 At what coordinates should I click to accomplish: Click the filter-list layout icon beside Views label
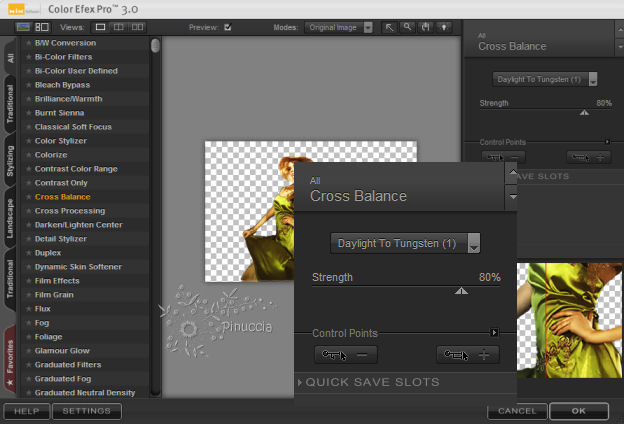coord(42,27)
